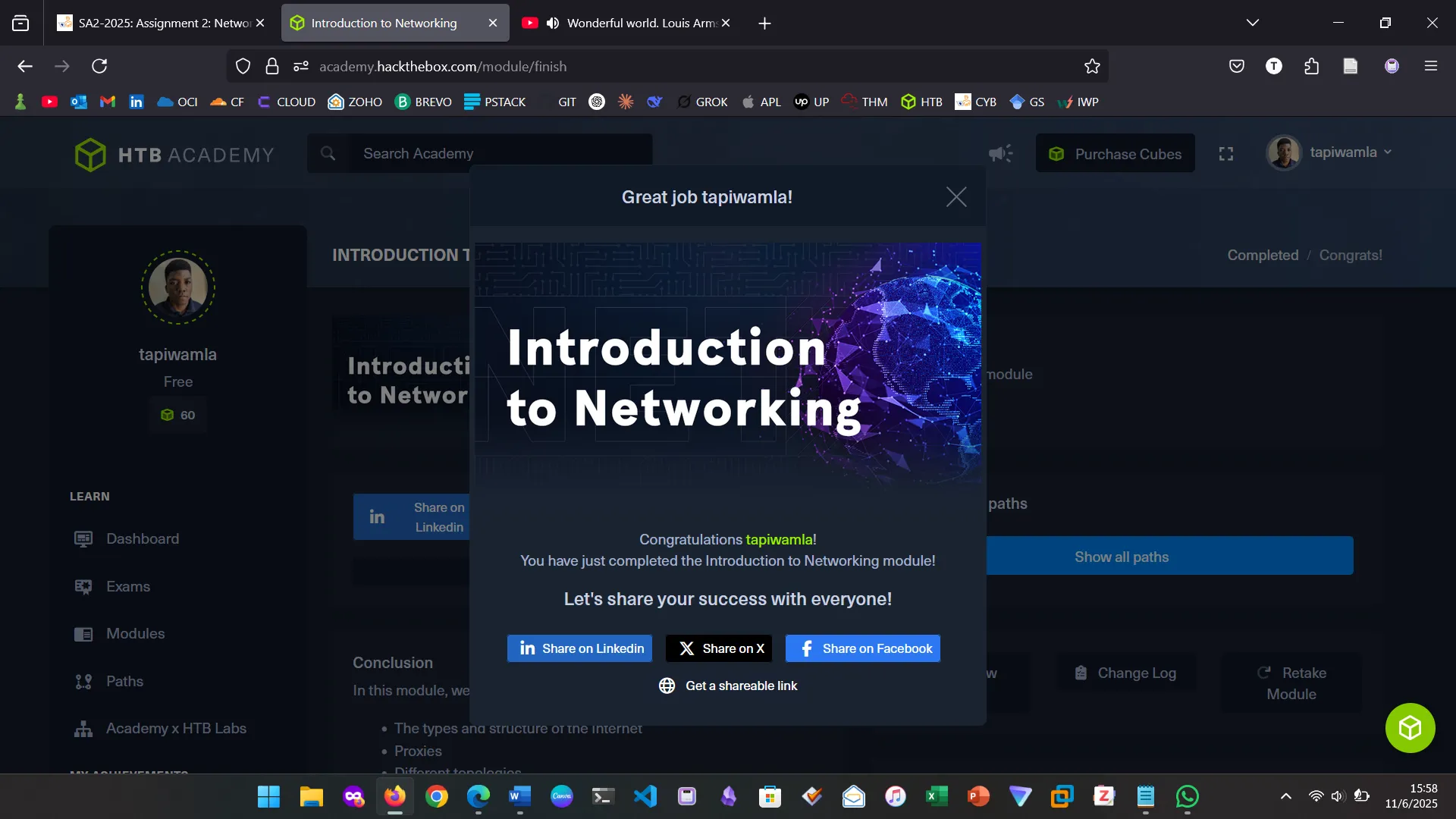Image resolution: width=1456 pixels, height=819 pixels.
Task: Toggle fullscreen mode icon in header
Action: (1226, 154)
